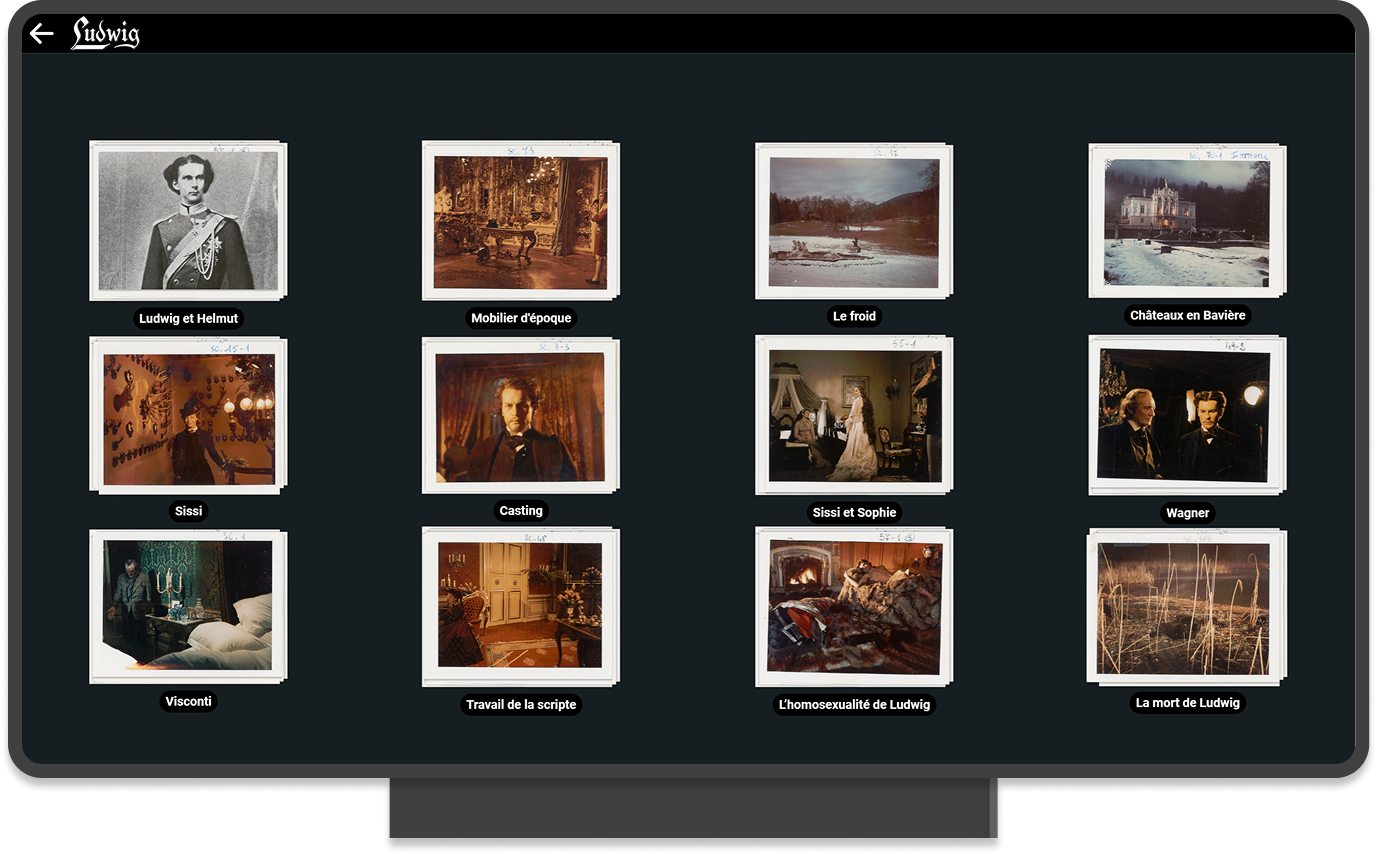The height and width of the screenshot is (854, 1378).
Task: Open the Sissi photo stack thumbnail
Action: [x=187, y=416]
